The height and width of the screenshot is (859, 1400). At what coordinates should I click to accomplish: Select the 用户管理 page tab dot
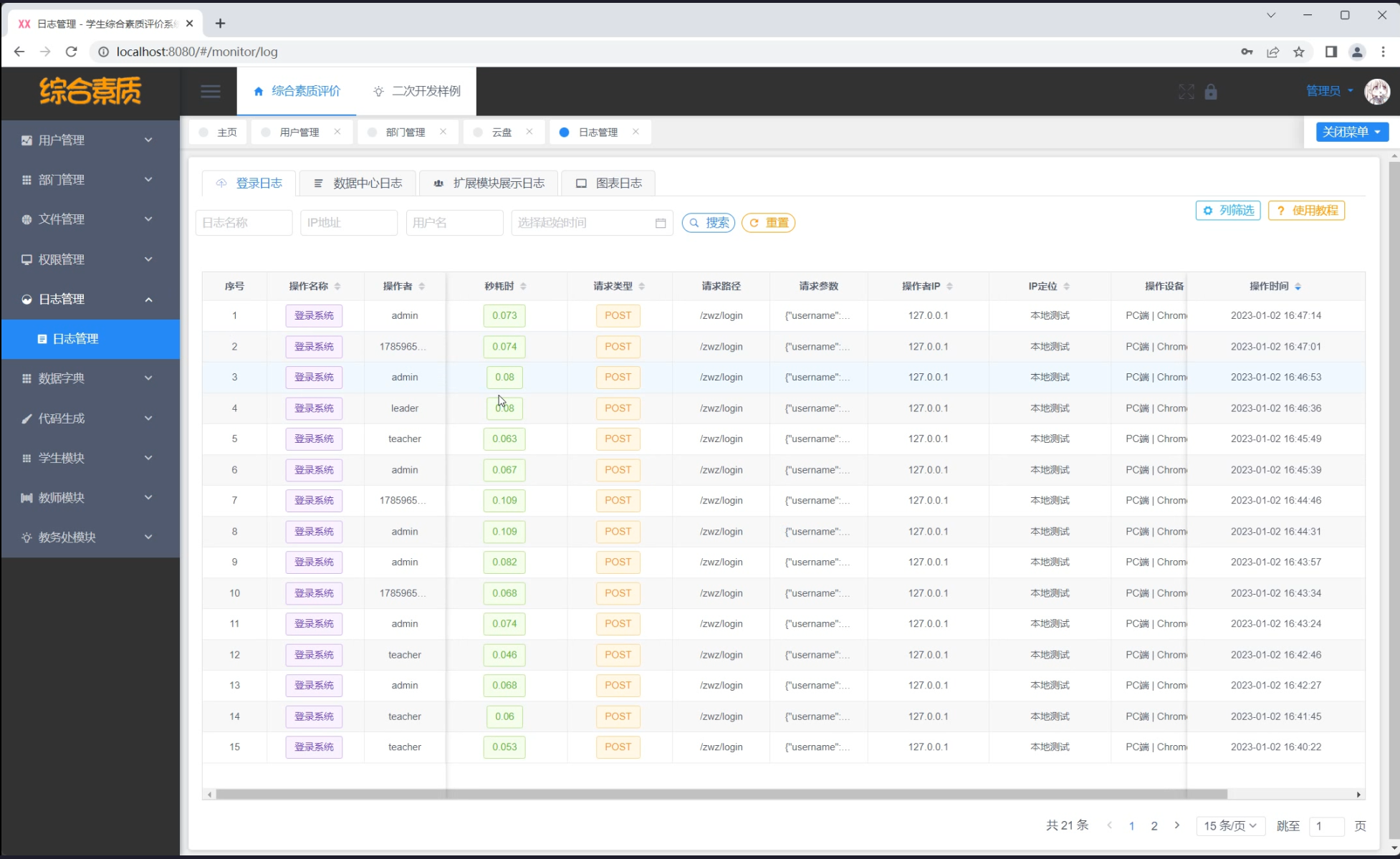[266, 133]
